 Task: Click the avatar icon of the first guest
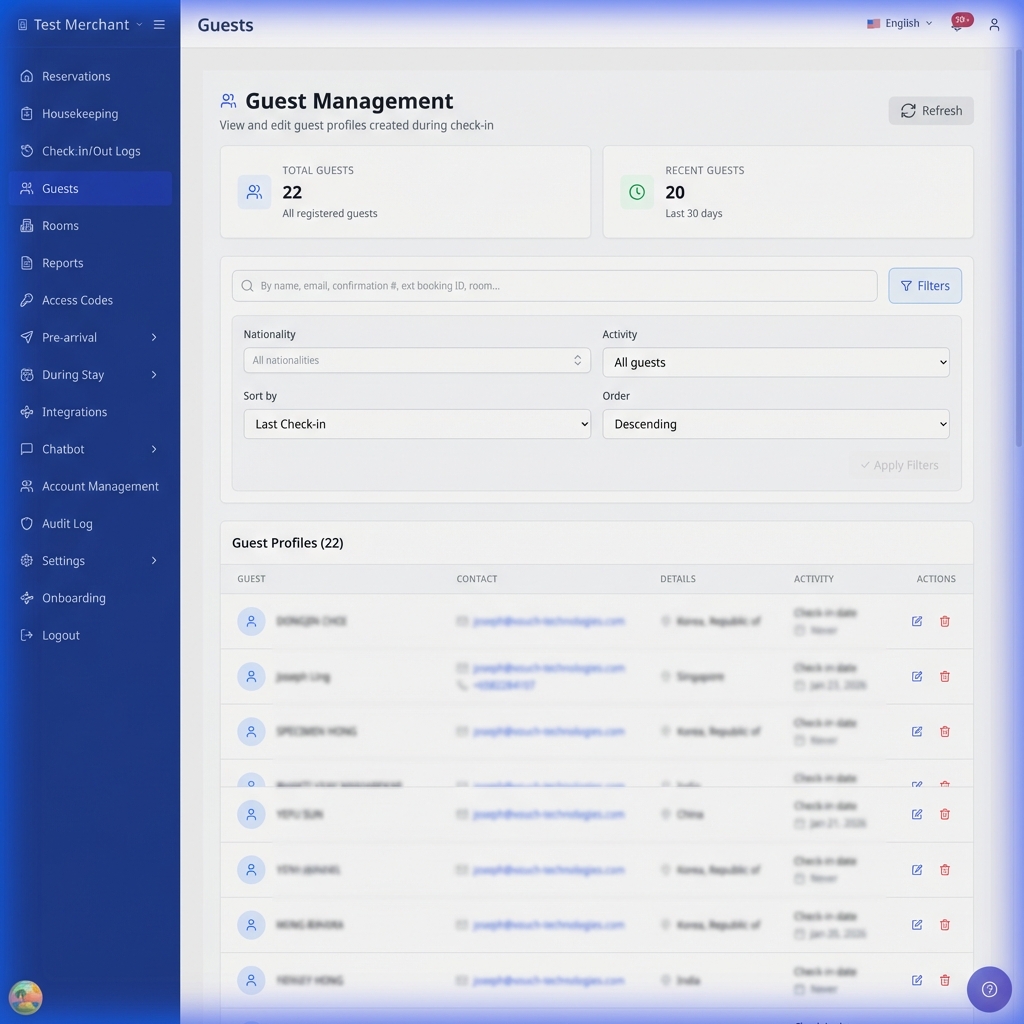[x=251, y=621]
